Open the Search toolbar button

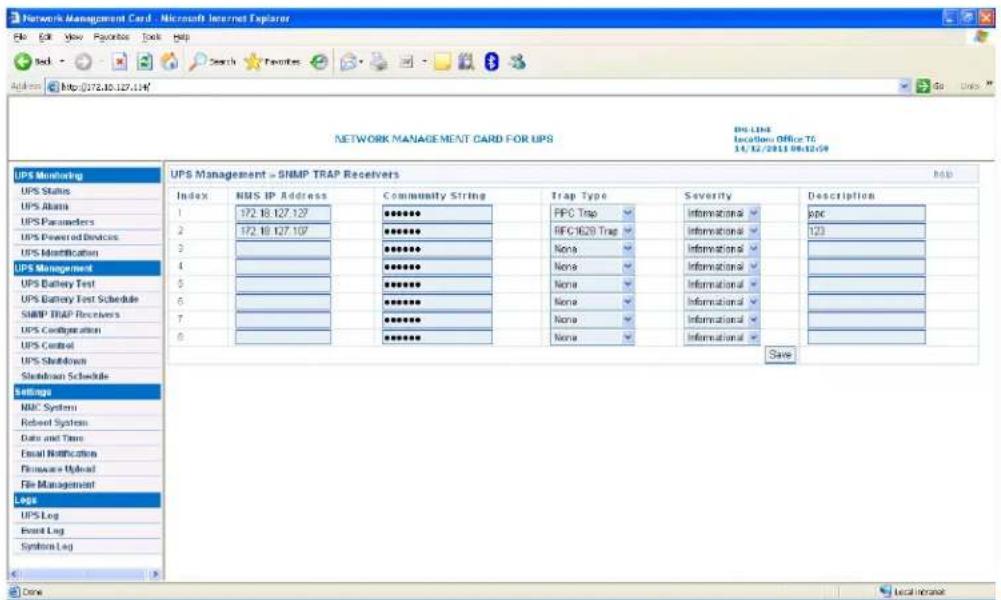point(212,61)
